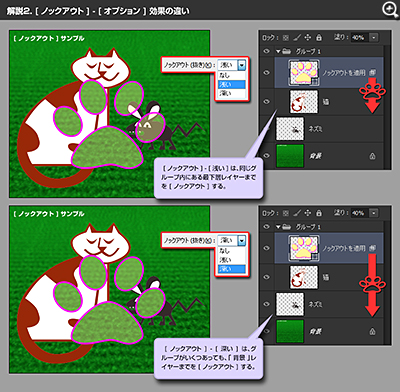400x392 pixels.
Task: Click the magnifier zoom icon in the header
Action: coord(389,10)
